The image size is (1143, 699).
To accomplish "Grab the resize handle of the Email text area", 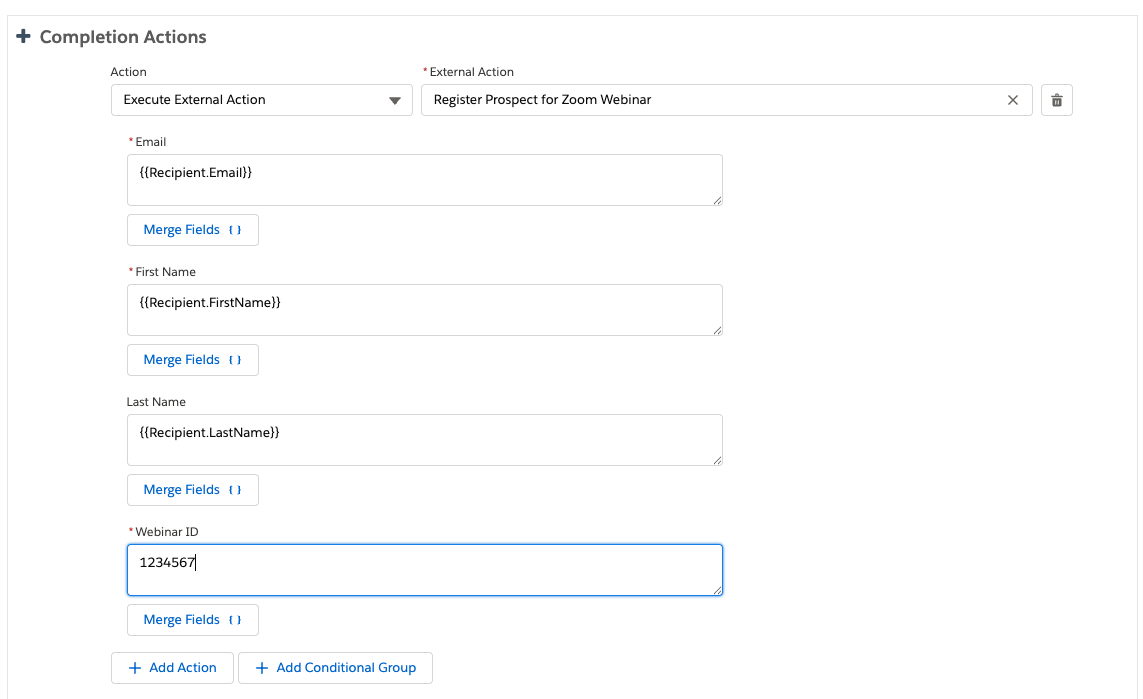I will pos(717,200).
